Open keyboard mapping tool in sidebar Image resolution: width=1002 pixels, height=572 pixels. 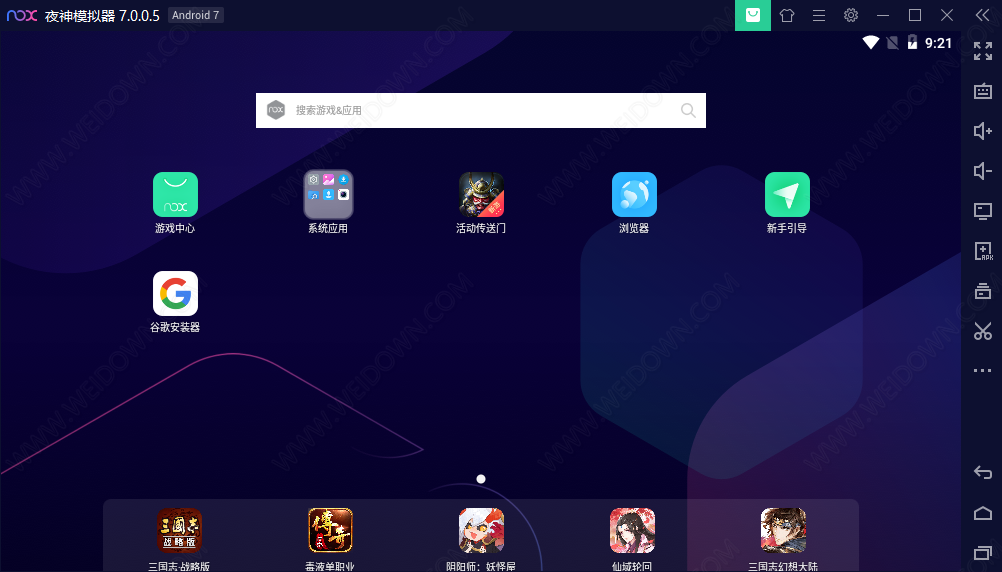(x=983, y=91)
